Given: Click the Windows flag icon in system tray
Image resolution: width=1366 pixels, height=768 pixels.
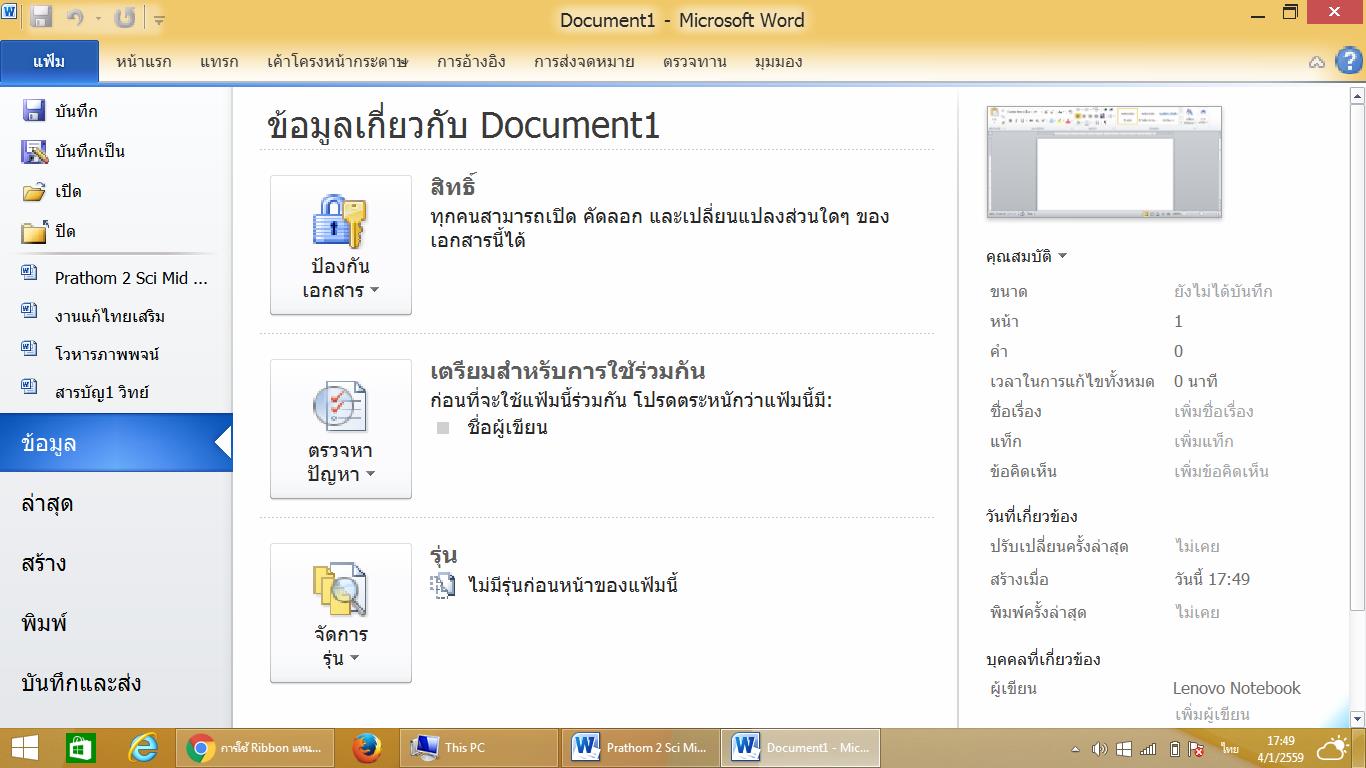Looking at the screenshot, I should coord(1124,748).
